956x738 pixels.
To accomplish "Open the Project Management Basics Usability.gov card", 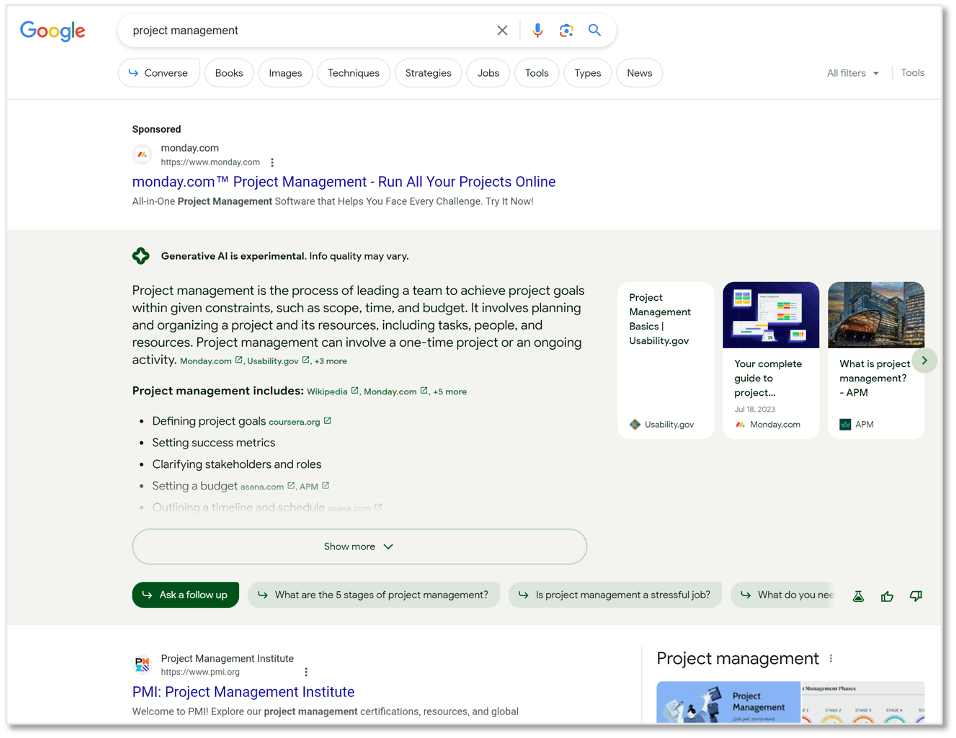I will (665, 360).
